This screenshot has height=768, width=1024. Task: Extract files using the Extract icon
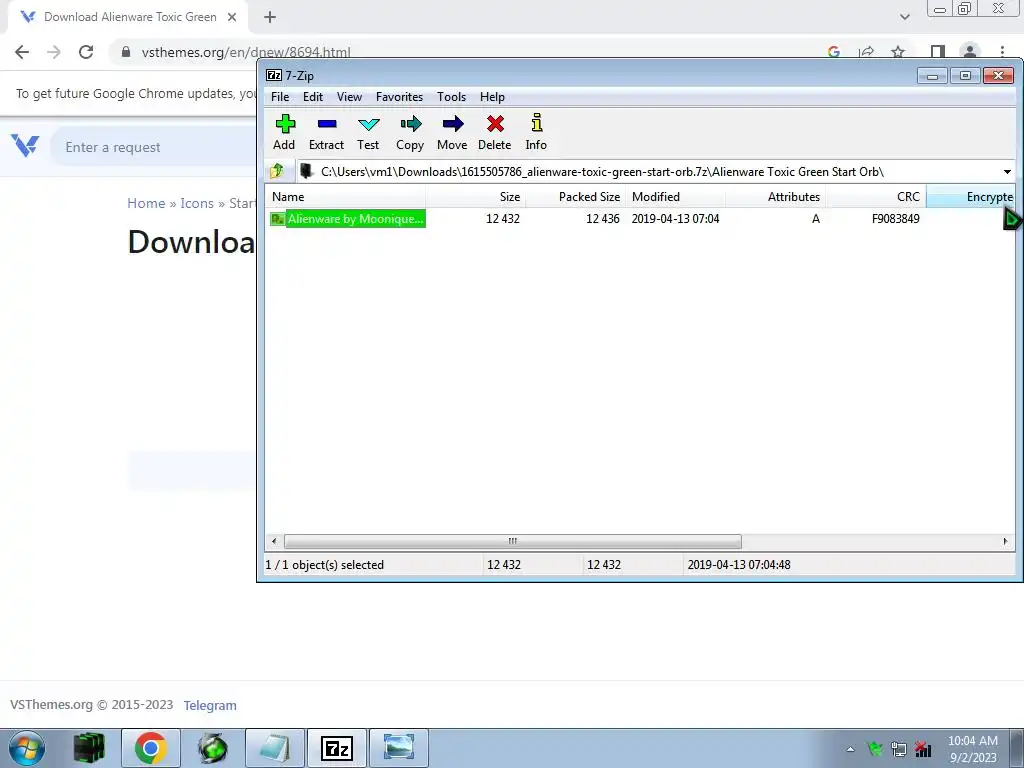click(x=327, y=133)
